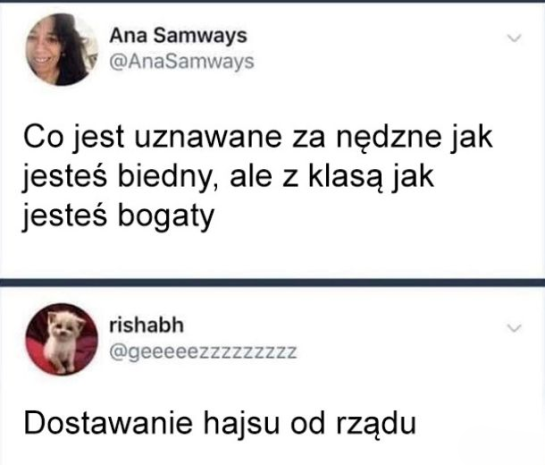
Task: Click the word 'hajsu' in the reply
Action: [241, 424]
